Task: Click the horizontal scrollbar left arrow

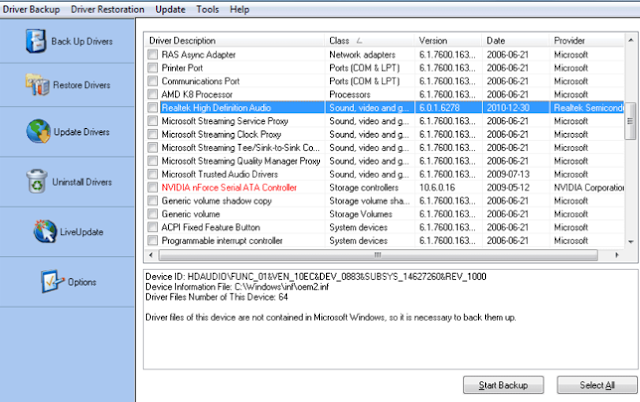Action: tap(151, 255)
